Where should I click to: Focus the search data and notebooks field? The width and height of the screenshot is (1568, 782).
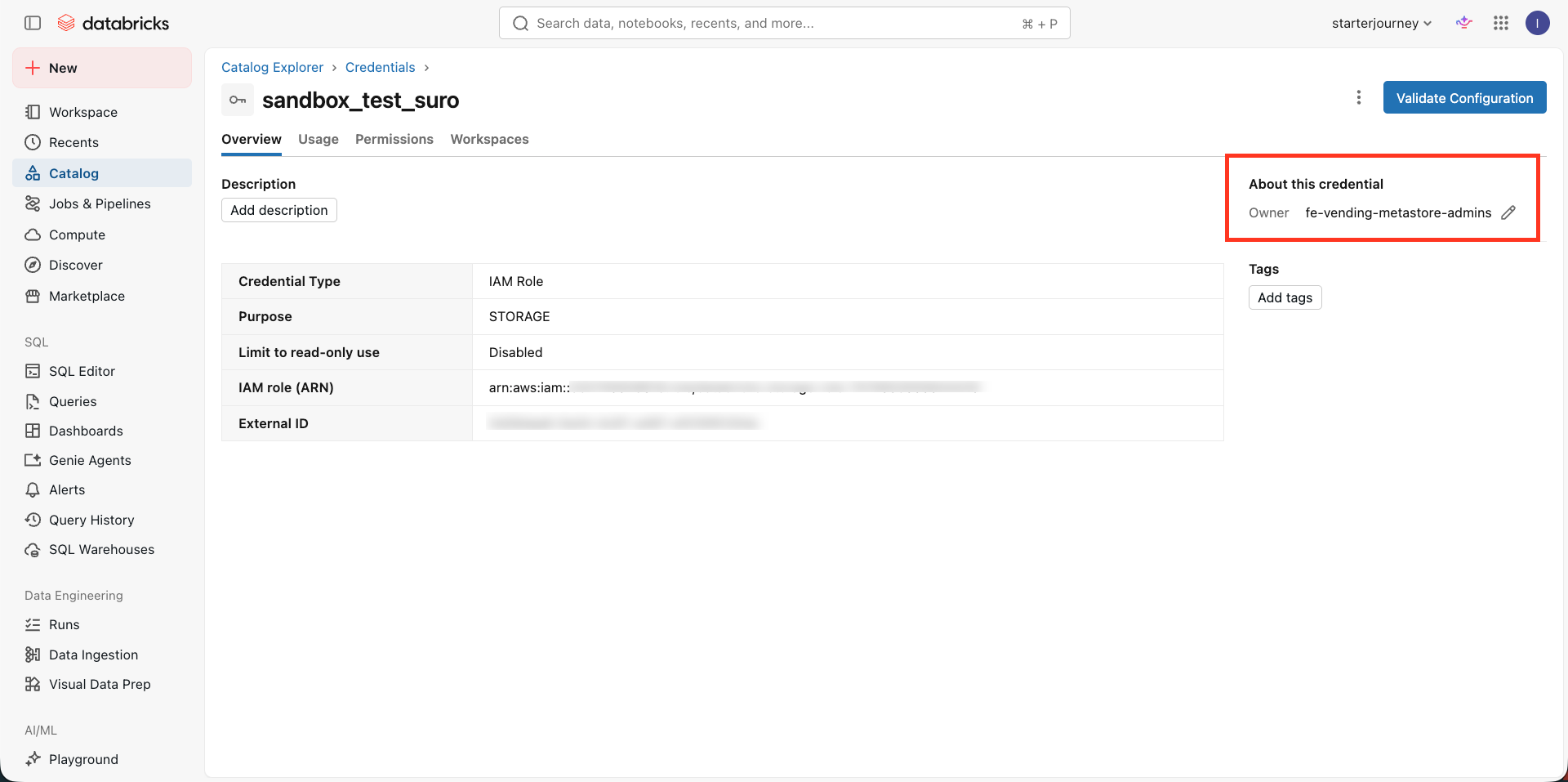(x=785, y=23)
